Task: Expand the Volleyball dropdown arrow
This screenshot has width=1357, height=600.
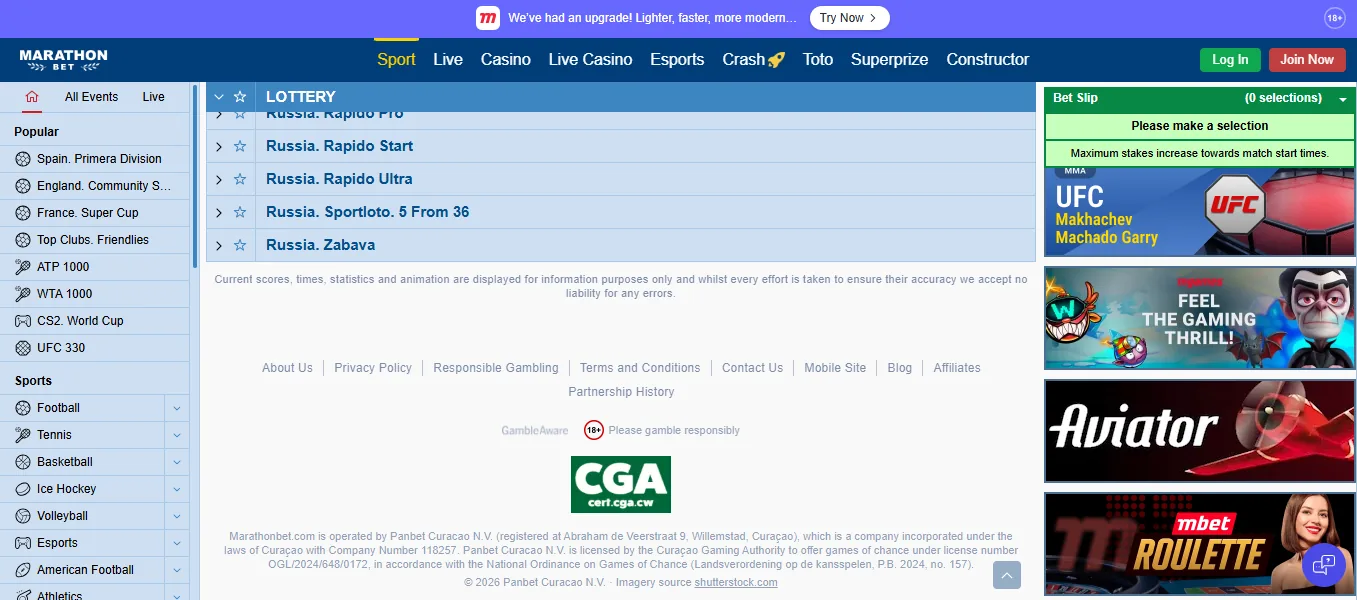Action: coord(177,516)
